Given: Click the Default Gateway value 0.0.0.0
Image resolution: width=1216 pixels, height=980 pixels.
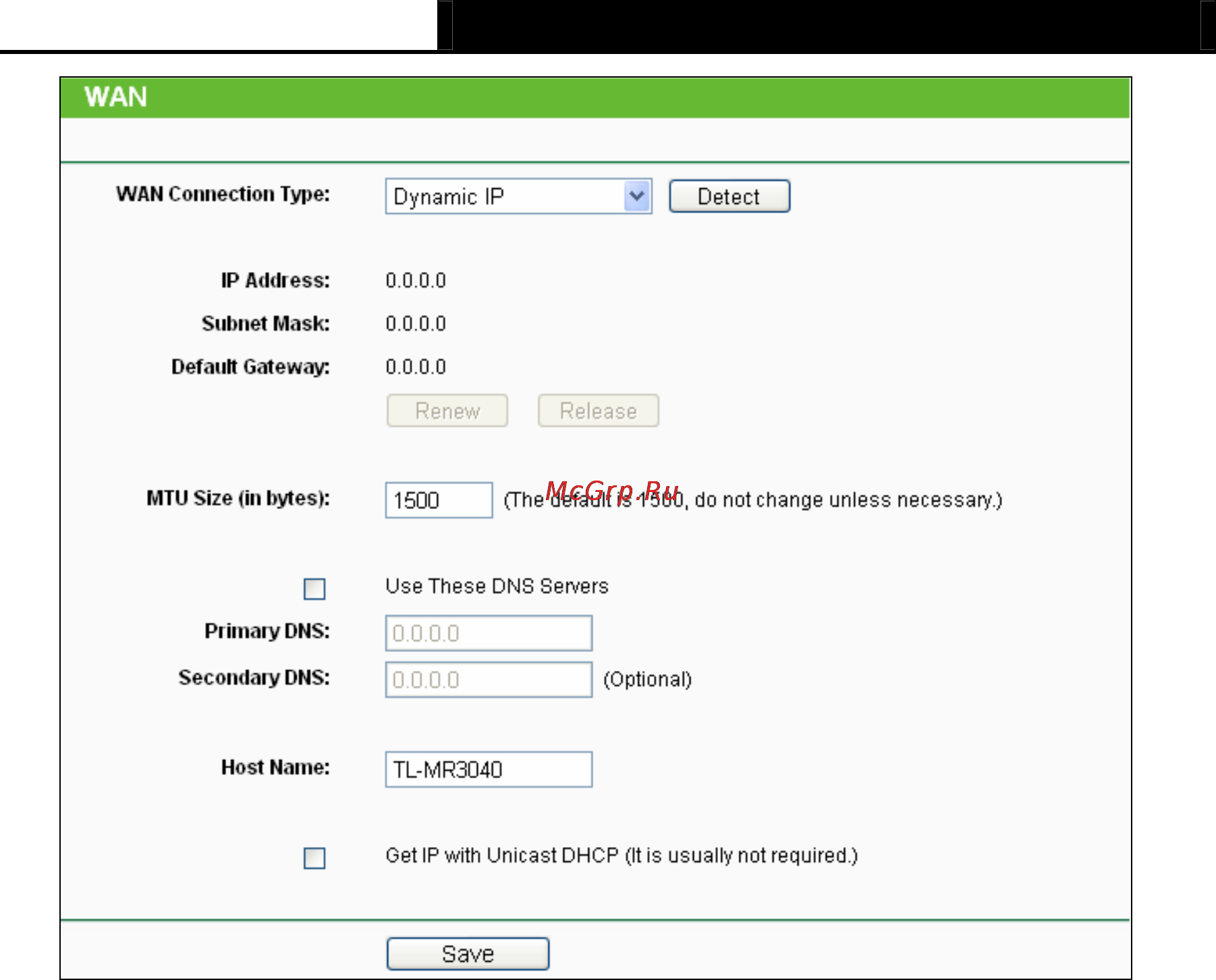Looking at the screenshot, I should click(416, 367).
